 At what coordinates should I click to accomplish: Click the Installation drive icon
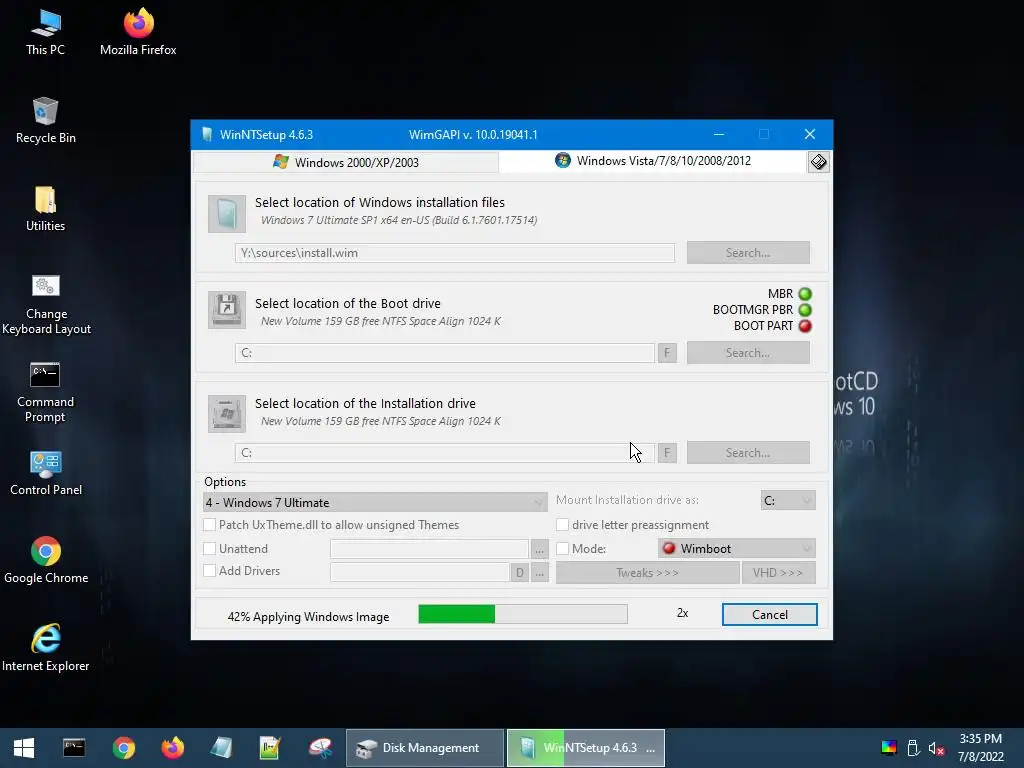[x=227, y=413]
